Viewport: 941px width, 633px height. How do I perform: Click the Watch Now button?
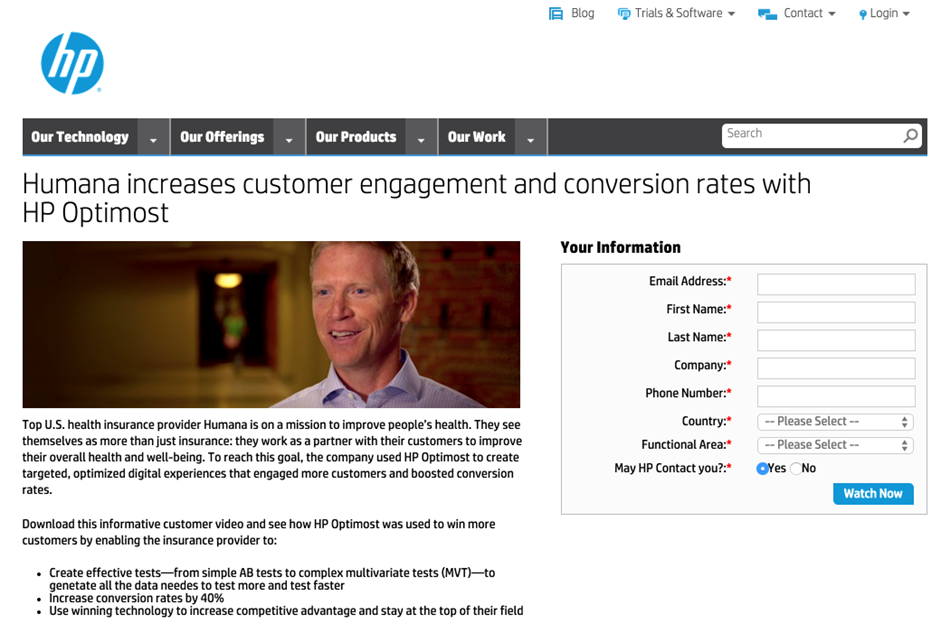[x=873, y=494]
